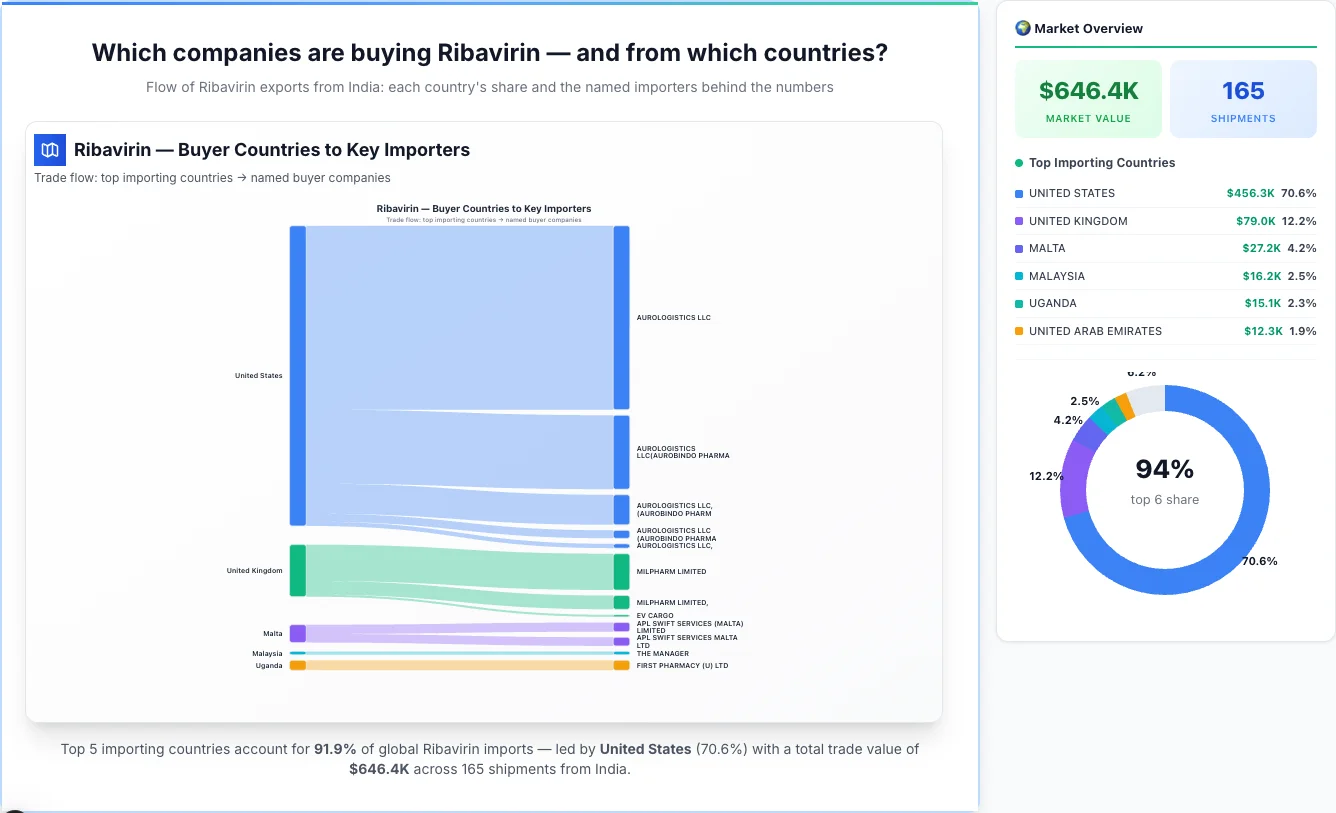
Task: Click the green square next to UGANDA
Action: click(x=1017, y=303)
